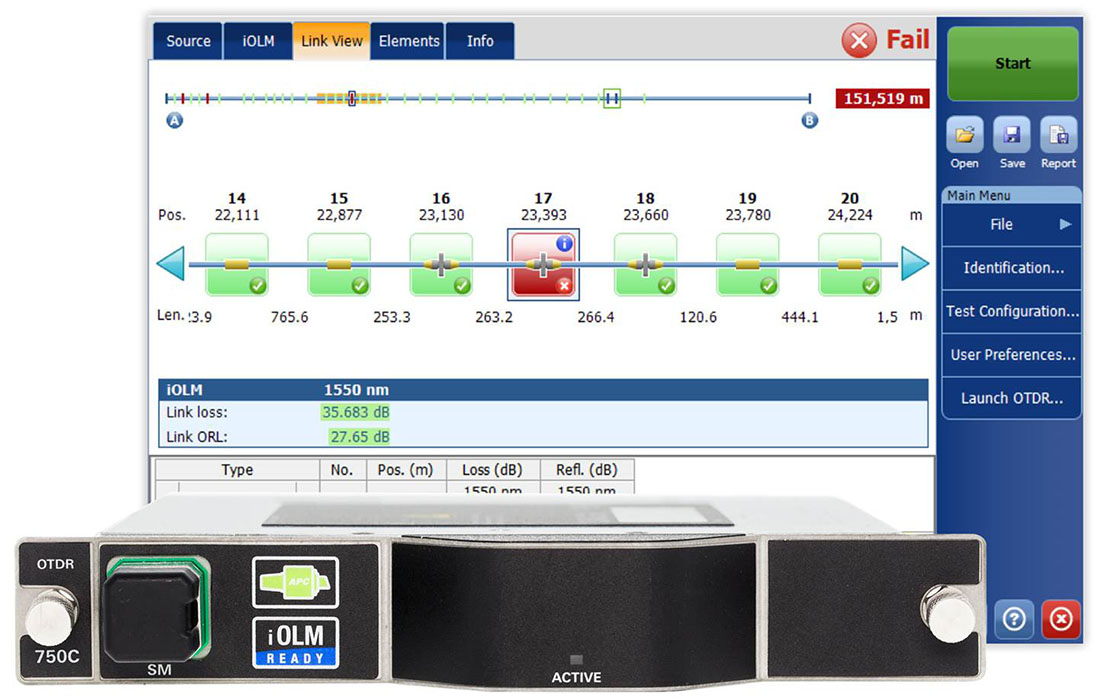Screen dimensions: 1098x700
Task: Click the Report icon
Action: point(1058,136)
